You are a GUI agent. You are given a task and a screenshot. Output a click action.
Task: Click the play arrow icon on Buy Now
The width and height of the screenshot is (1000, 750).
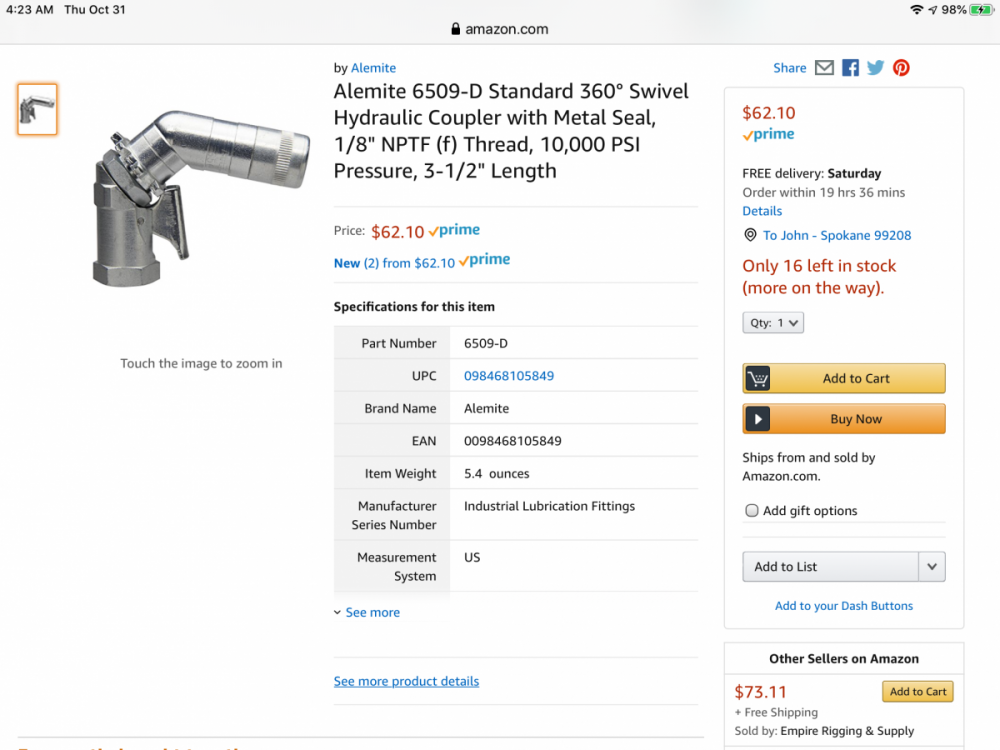(x=758, y=419)
